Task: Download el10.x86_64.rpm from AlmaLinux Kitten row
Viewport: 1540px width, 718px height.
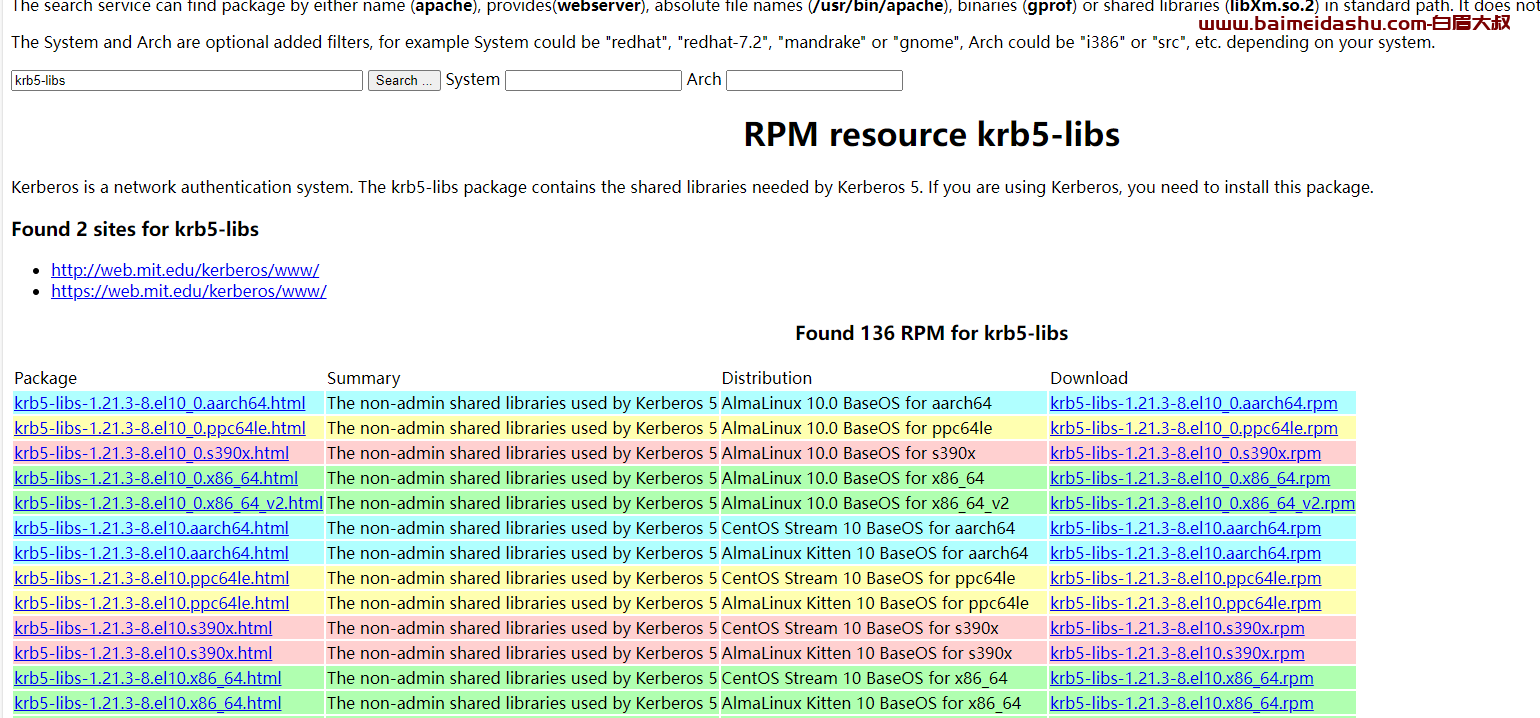Action: 1182,703
